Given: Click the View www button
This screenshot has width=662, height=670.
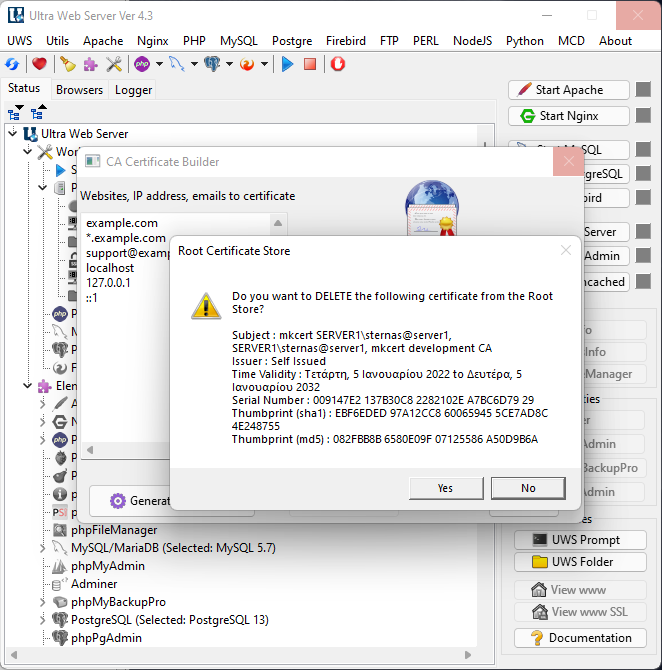Looking at the screenshot, I should click(x=580, y=590).
